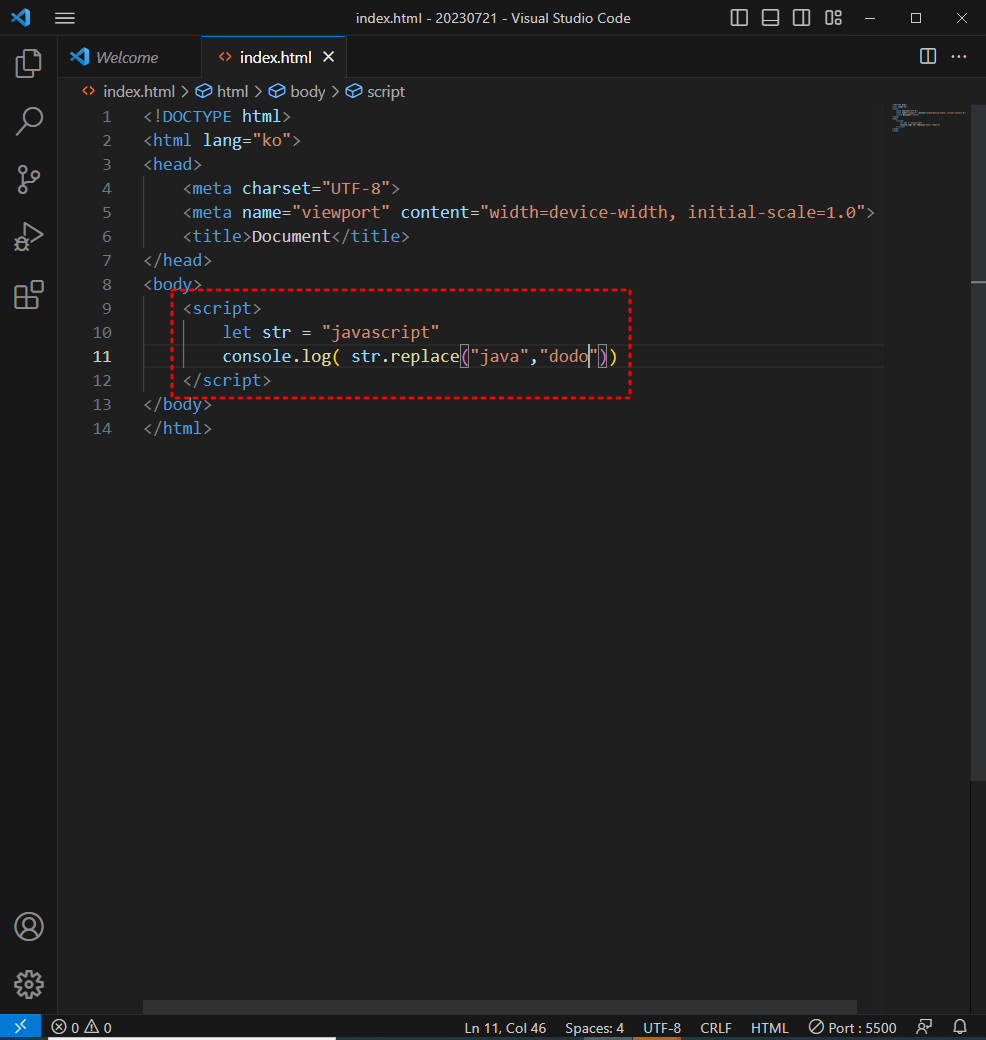The height and width of the screenshot is (1040, 986).
Task: Open the Explorer view in activity bar
Action: 29,64
